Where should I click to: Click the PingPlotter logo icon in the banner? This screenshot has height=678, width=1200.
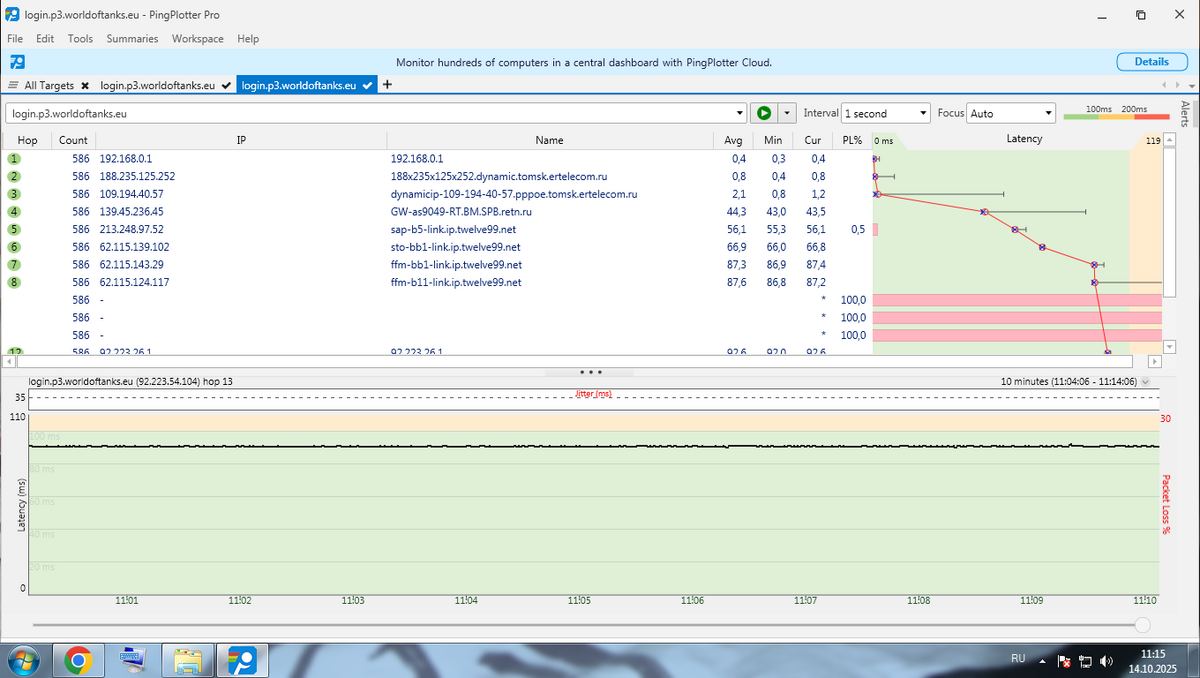click(x=17, y=62)
